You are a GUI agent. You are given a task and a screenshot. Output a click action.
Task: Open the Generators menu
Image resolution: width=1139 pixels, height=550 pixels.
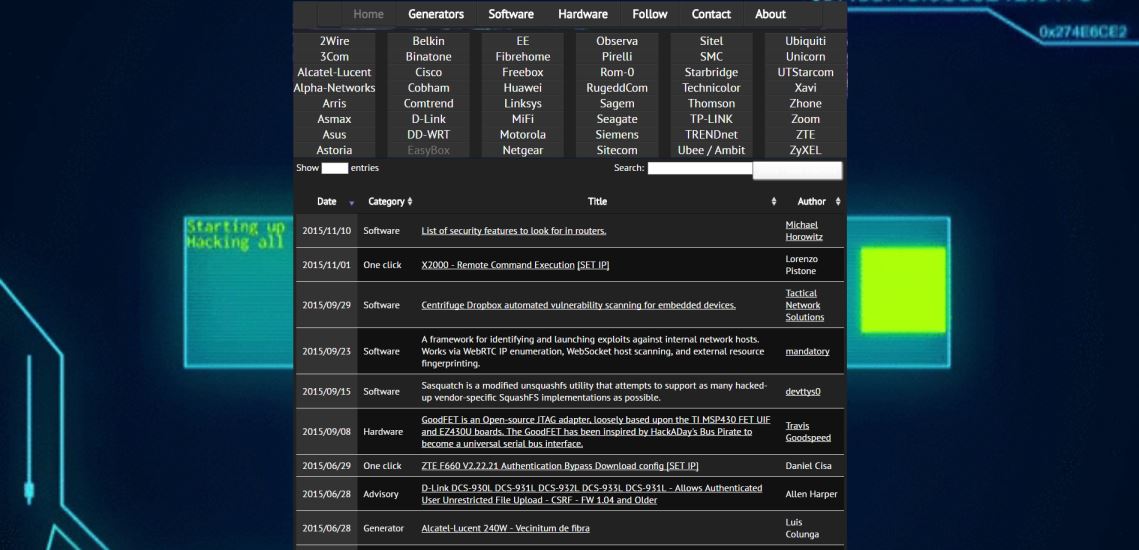pos(436,14)
